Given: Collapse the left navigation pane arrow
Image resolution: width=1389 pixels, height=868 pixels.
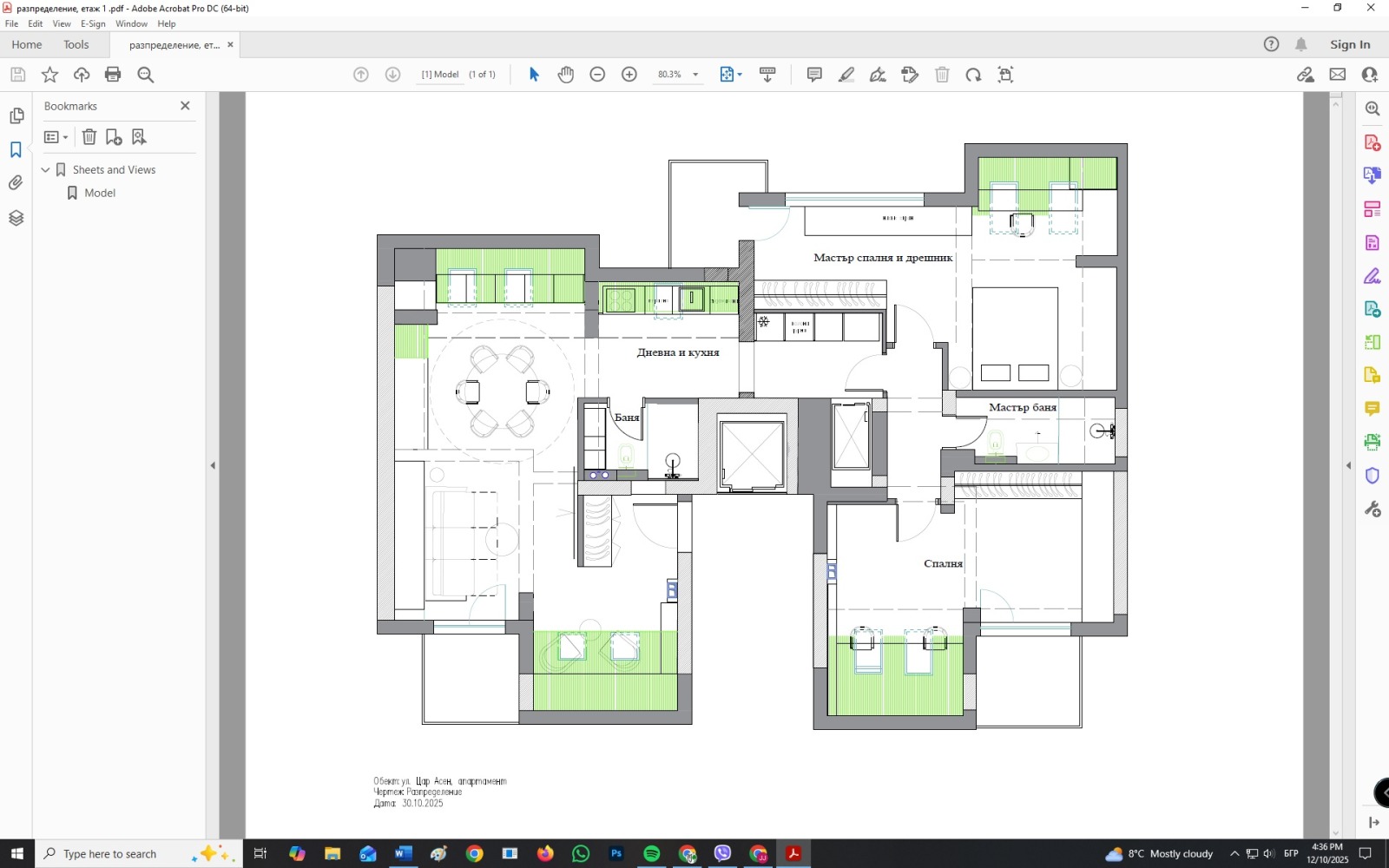Looking at the screenshot, I should pos(213,466).
